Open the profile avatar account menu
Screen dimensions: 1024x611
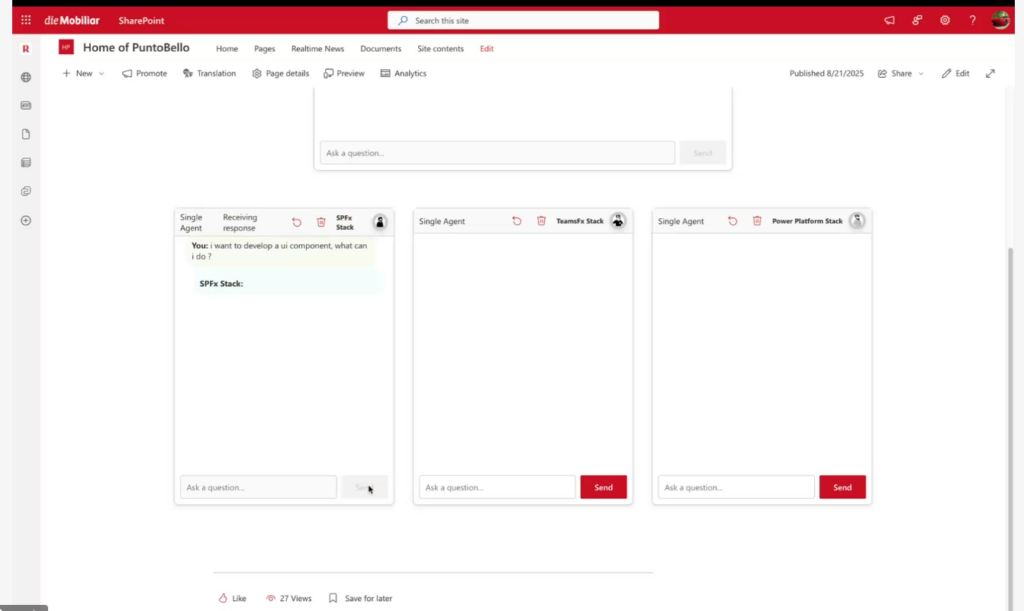coord(1000,20)
